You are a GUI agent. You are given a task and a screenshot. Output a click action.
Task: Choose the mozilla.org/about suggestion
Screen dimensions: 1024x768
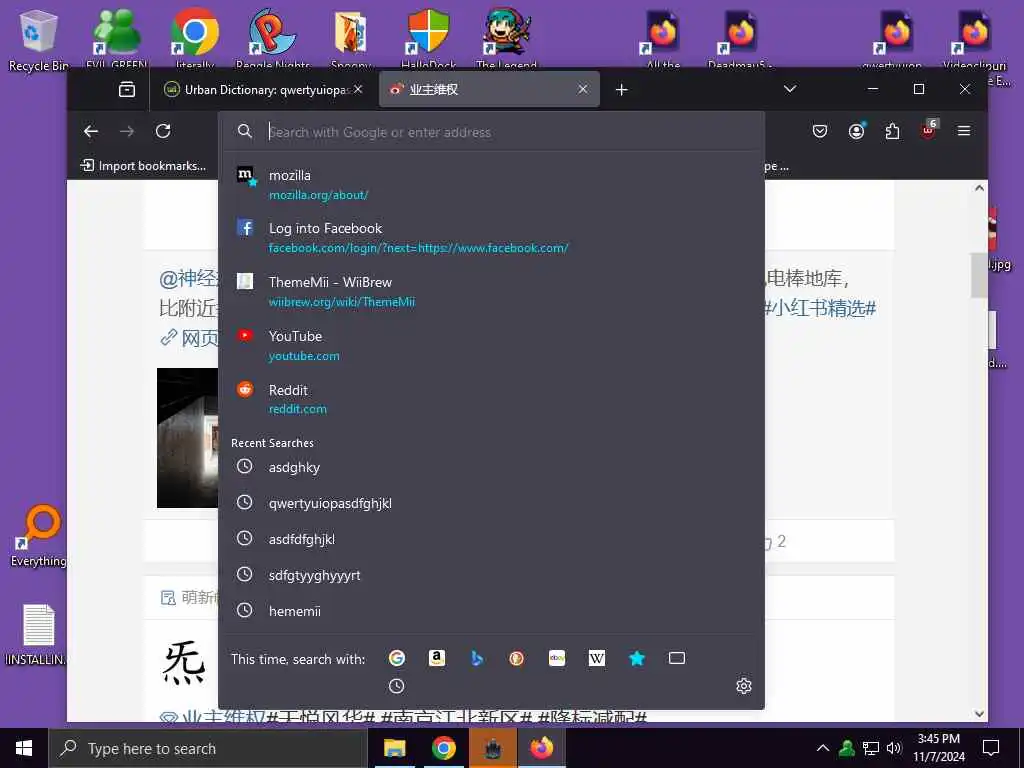click(x=491, y=185)
